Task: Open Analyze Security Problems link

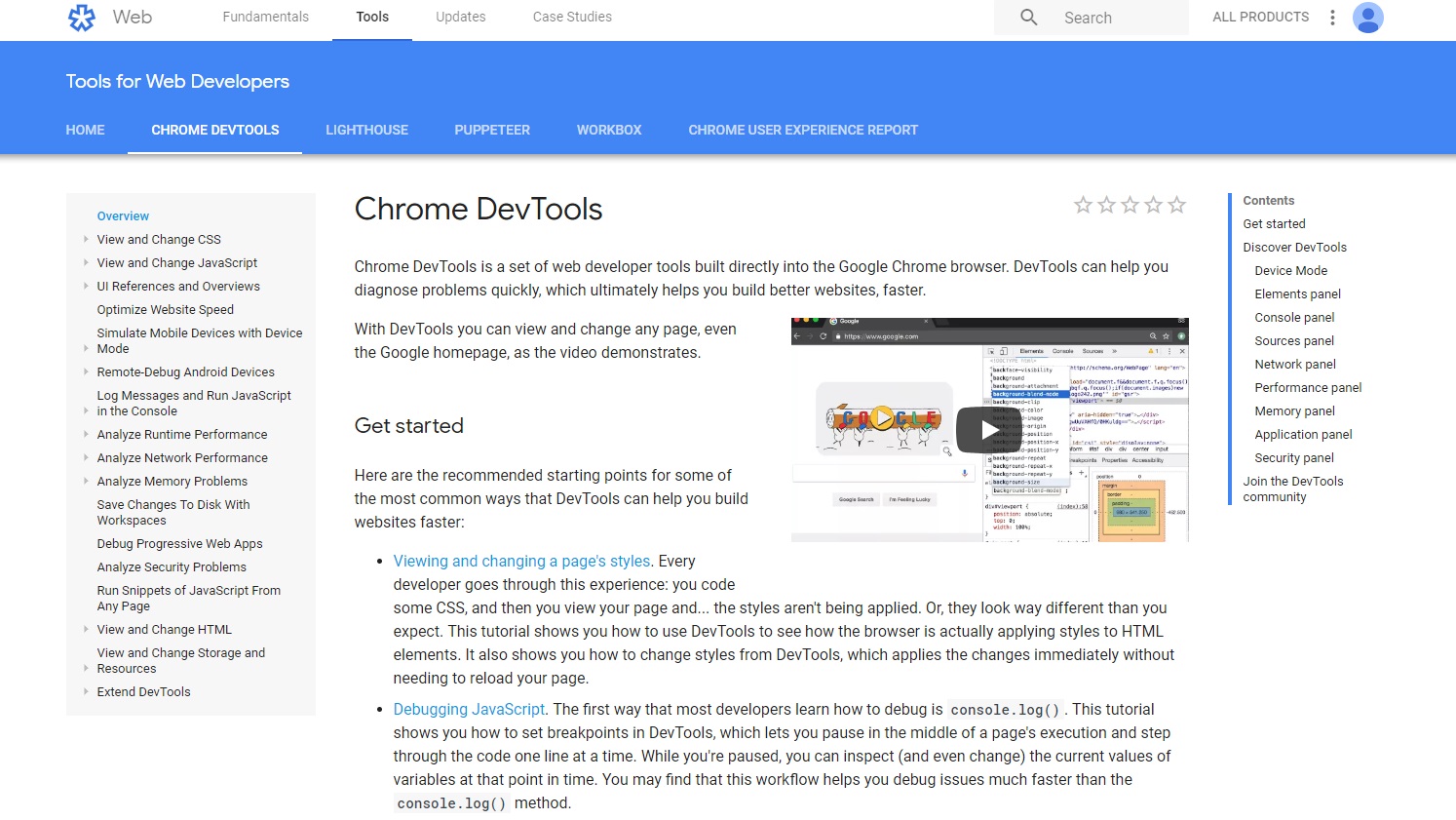Action: pos(172,566)
